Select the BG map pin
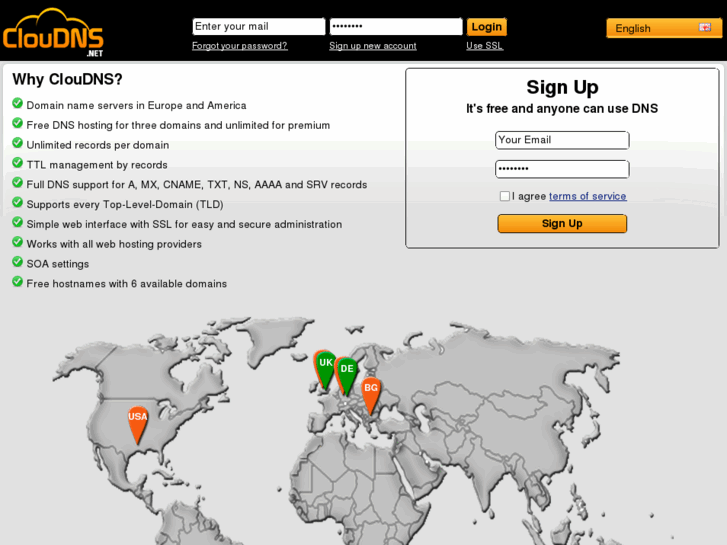727x545 pixels. 370,395
